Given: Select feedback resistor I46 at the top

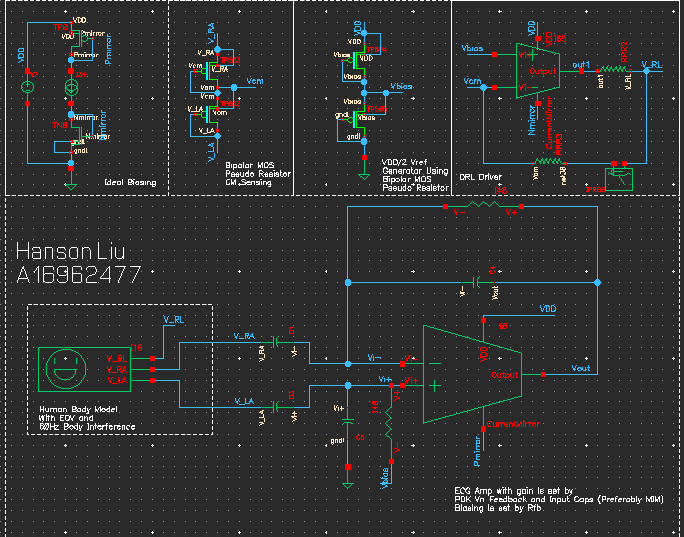Looking at the screenshot, I should coord(483,204).
